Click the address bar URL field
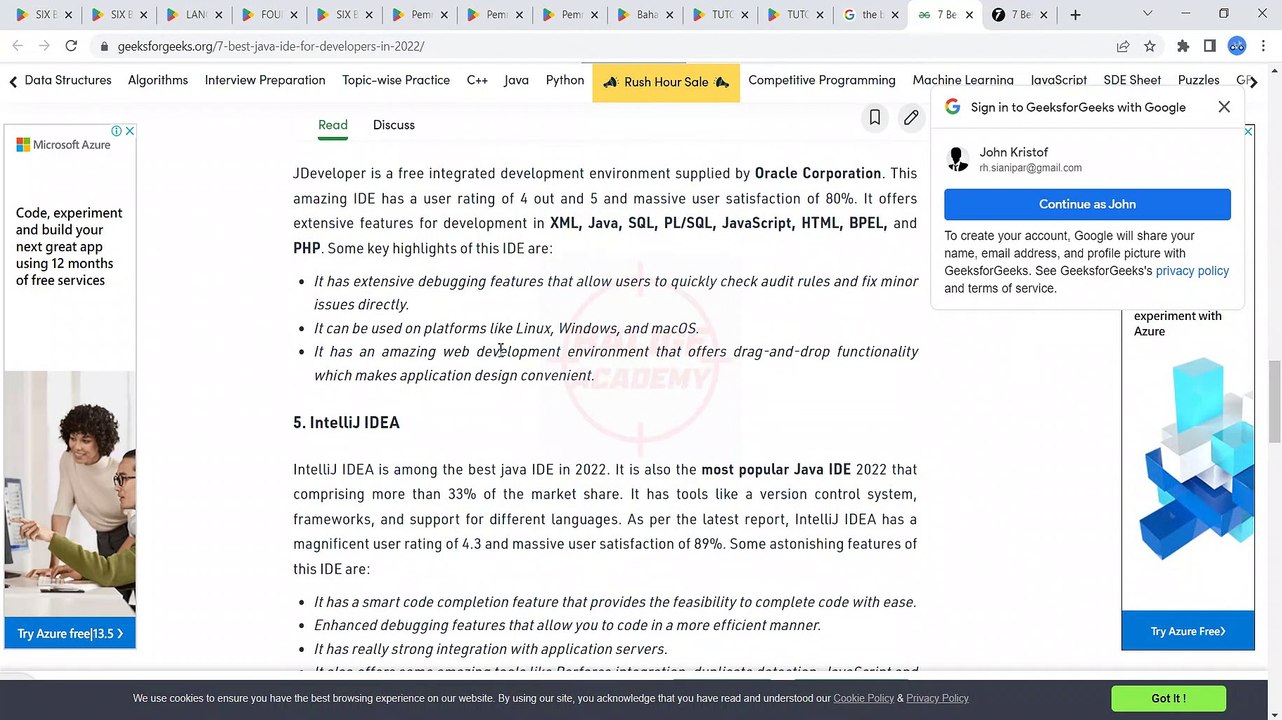This screenshot has width=1282, height=720. point(600,46)
